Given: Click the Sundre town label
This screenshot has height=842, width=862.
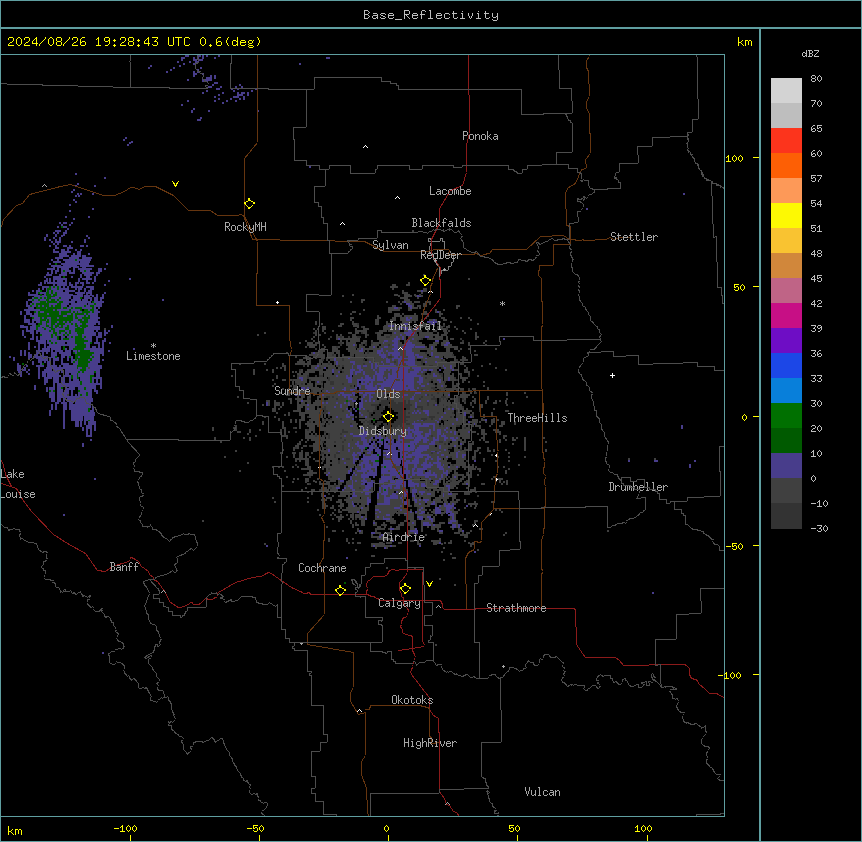Looking at the screenshot, I should pyautogui.click(x=292, y=391).
